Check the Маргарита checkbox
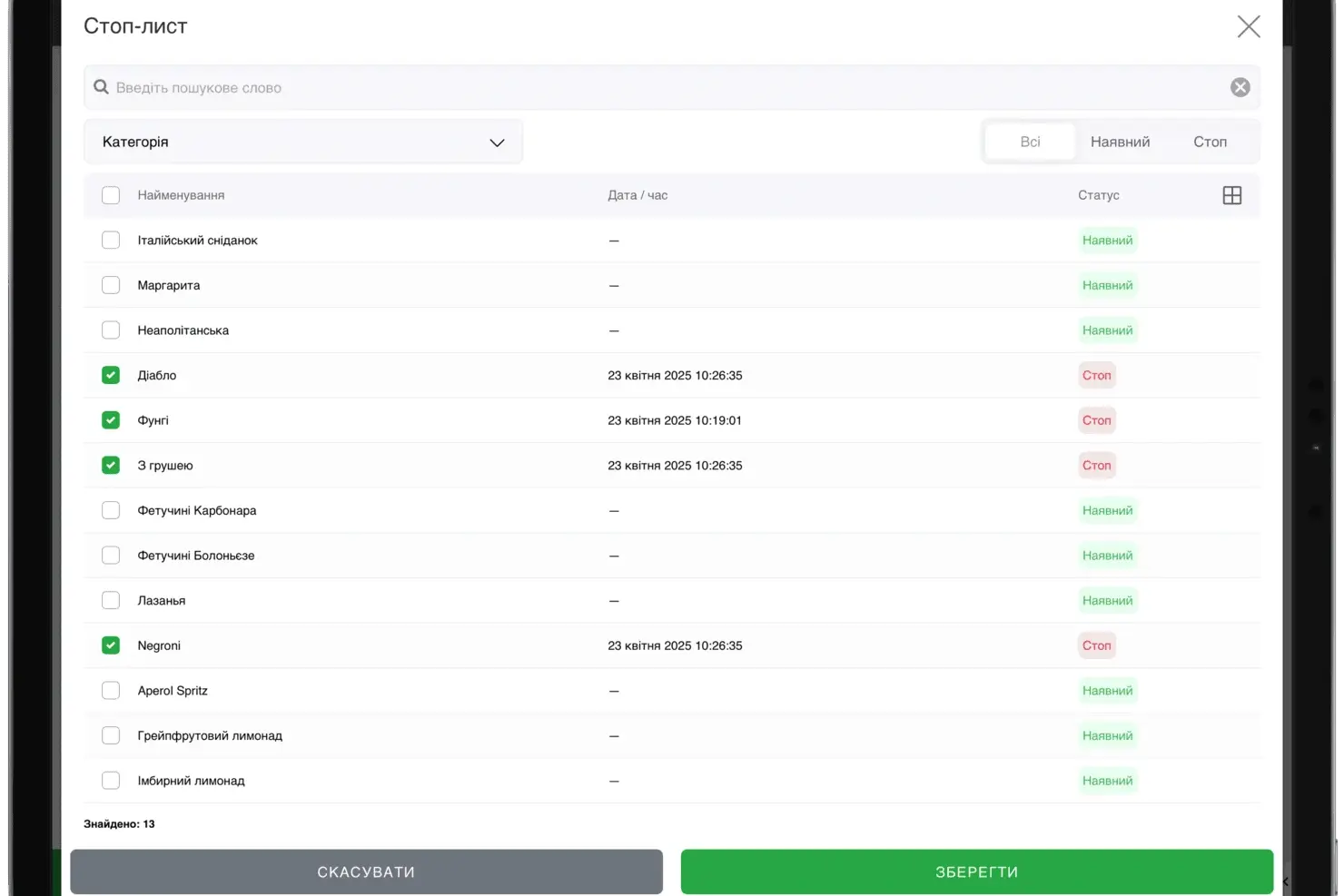This screenshot has width=1344, height=896. (x=111, y=285)
